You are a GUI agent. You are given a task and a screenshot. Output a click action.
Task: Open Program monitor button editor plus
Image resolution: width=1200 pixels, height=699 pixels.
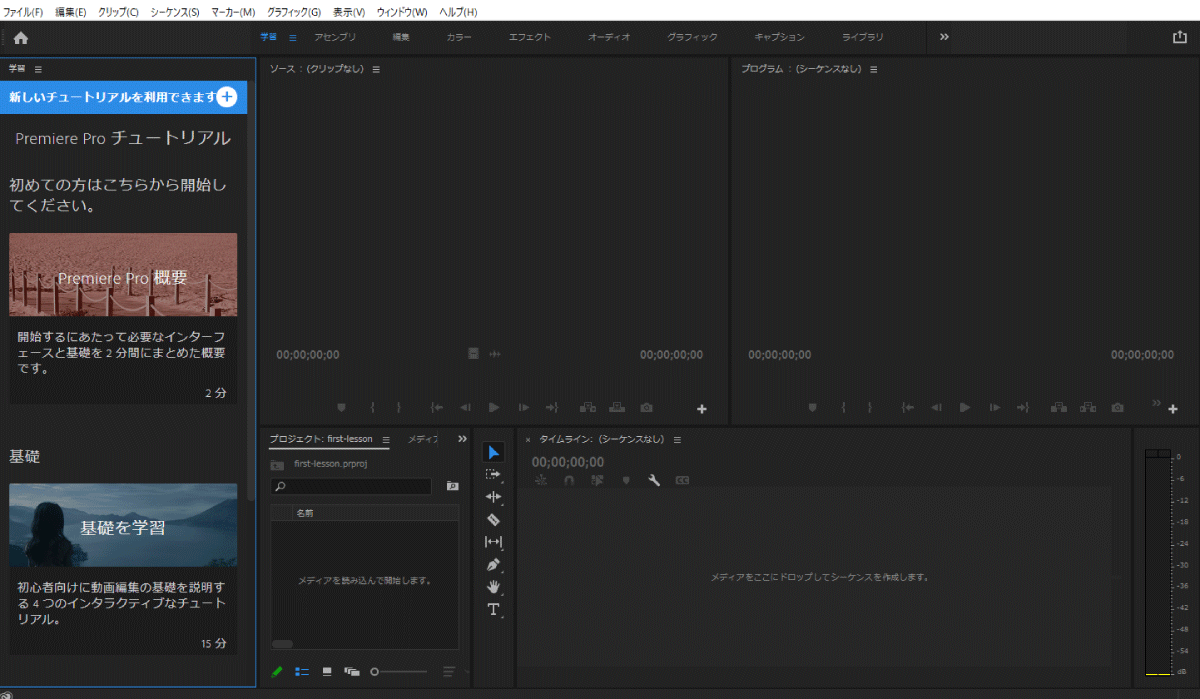coord(1173,409)
